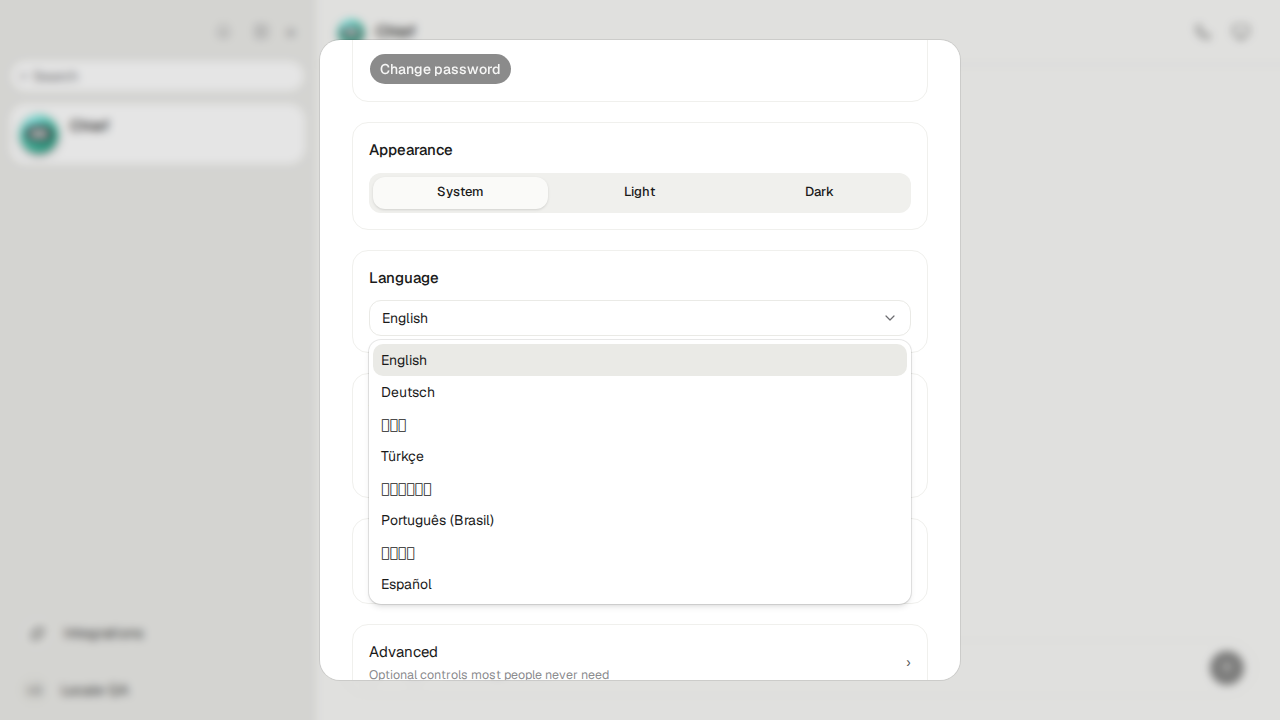Expand the Advanced settings section
The height and width of the screenshot is (720, 1280).
click(640, 662)
